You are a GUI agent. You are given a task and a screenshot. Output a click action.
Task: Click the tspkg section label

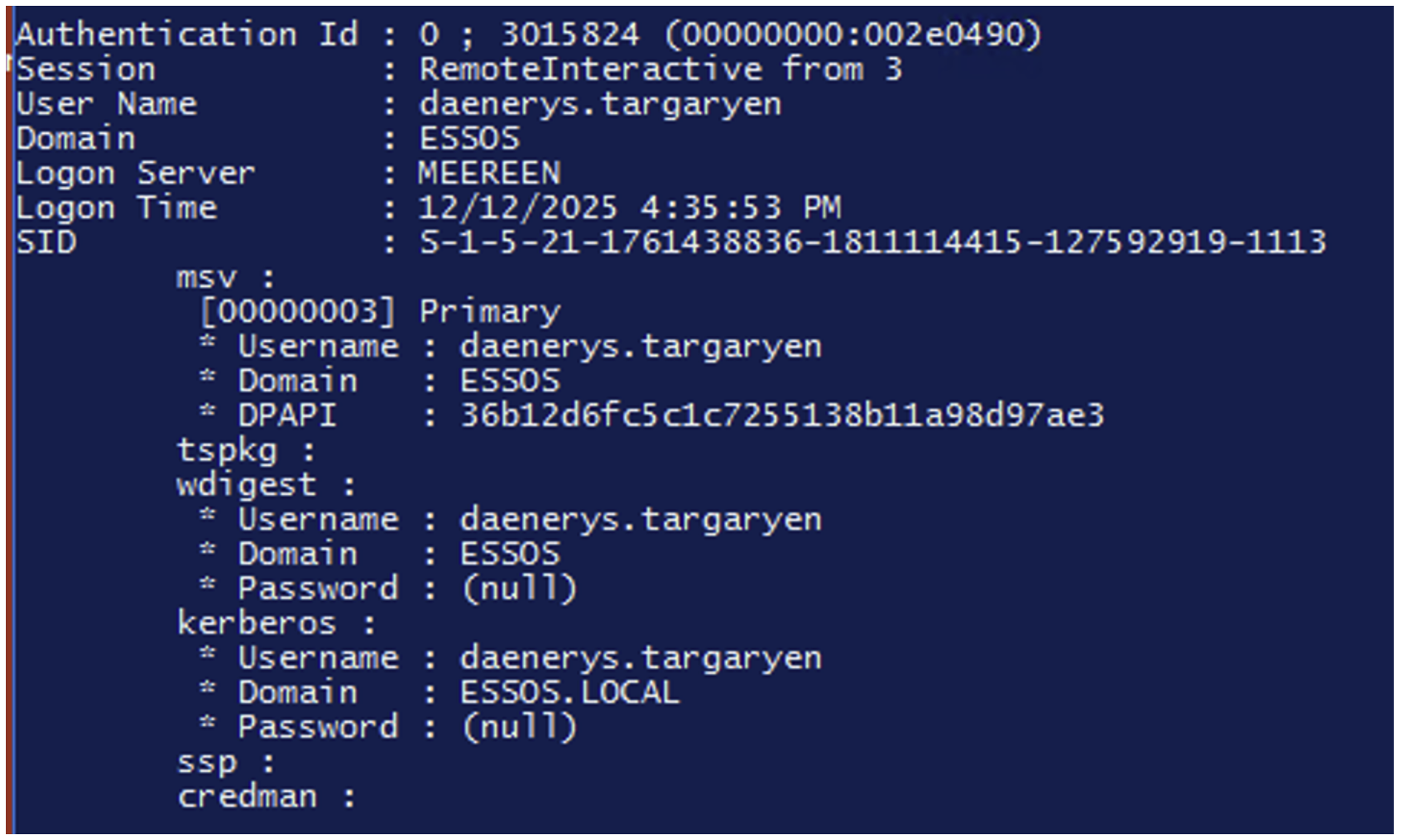228,450
